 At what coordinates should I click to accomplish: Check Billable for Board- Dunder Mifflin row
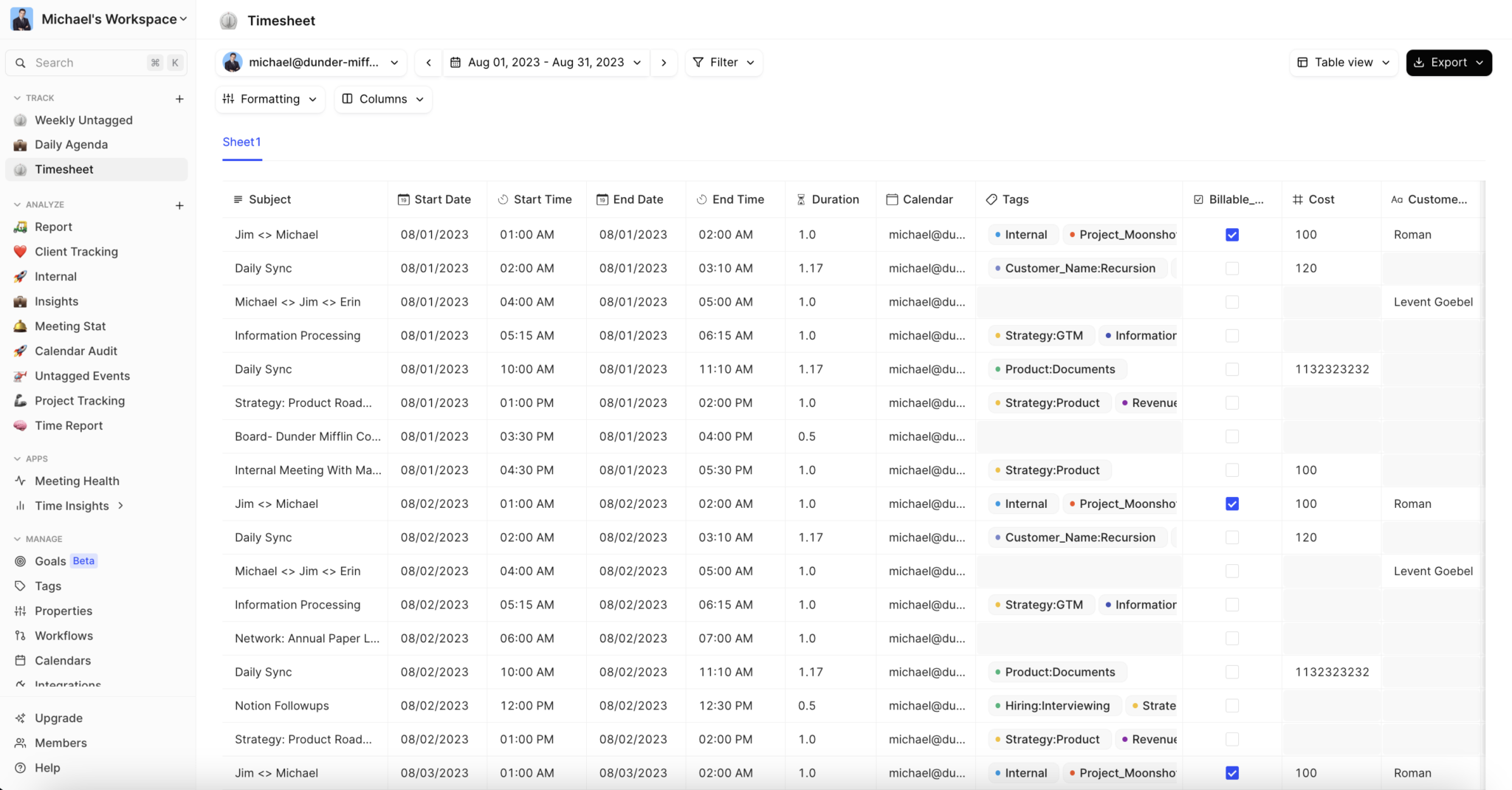1232,437
